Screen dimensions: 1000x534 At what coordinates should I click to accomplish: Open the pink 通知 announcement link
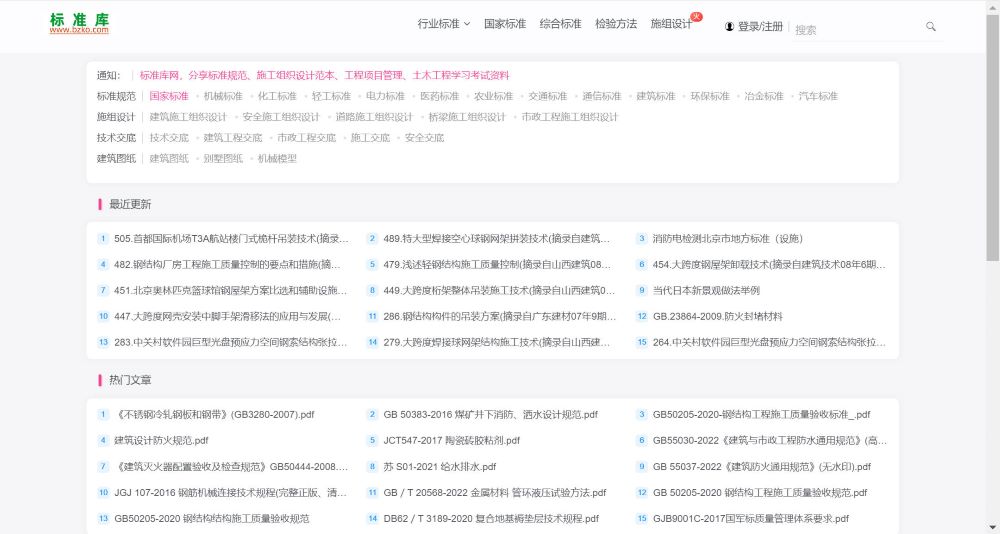pos(324,75)
